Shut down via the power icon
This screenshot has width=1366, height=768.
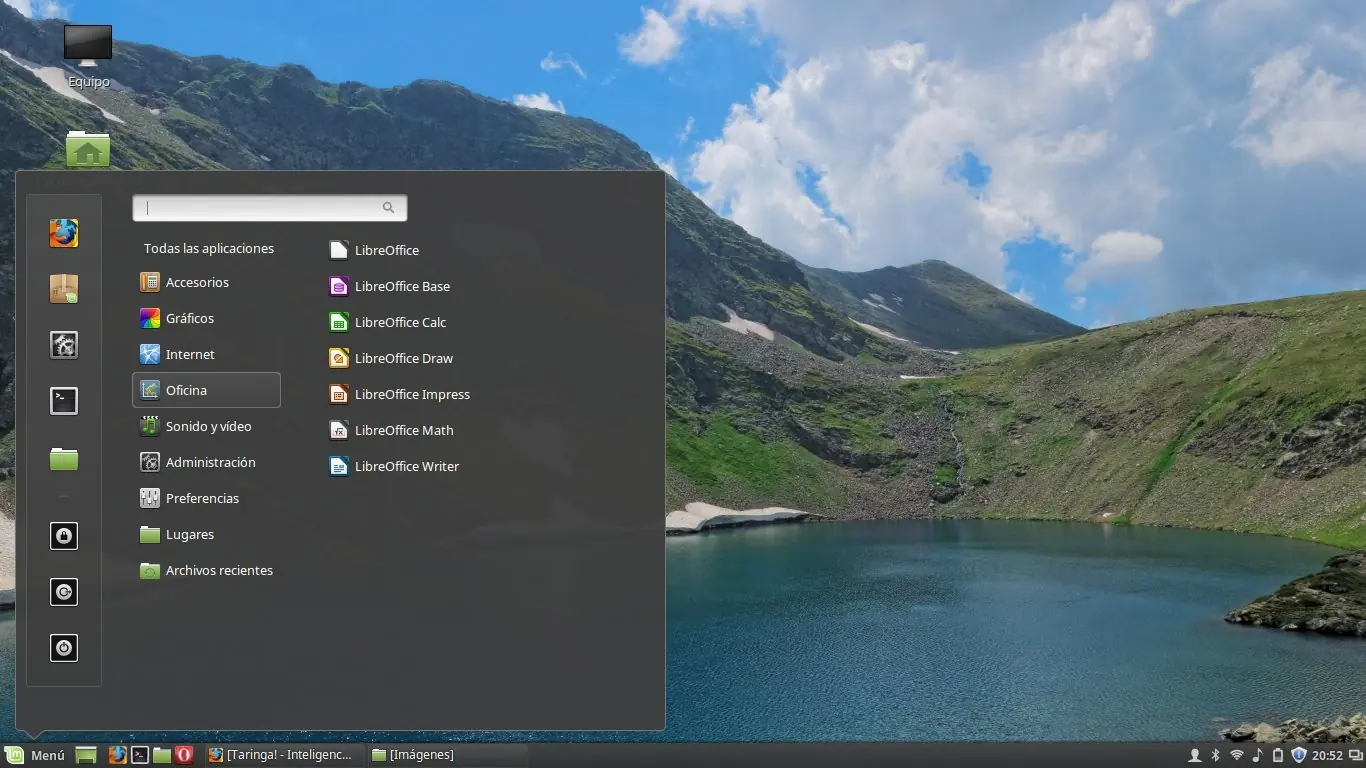[63, 648]
